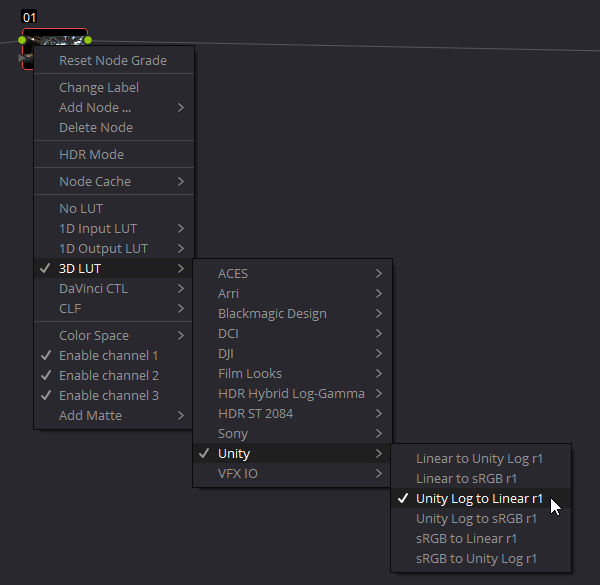Open the 1D Input LUT submenu

(114, 228)
